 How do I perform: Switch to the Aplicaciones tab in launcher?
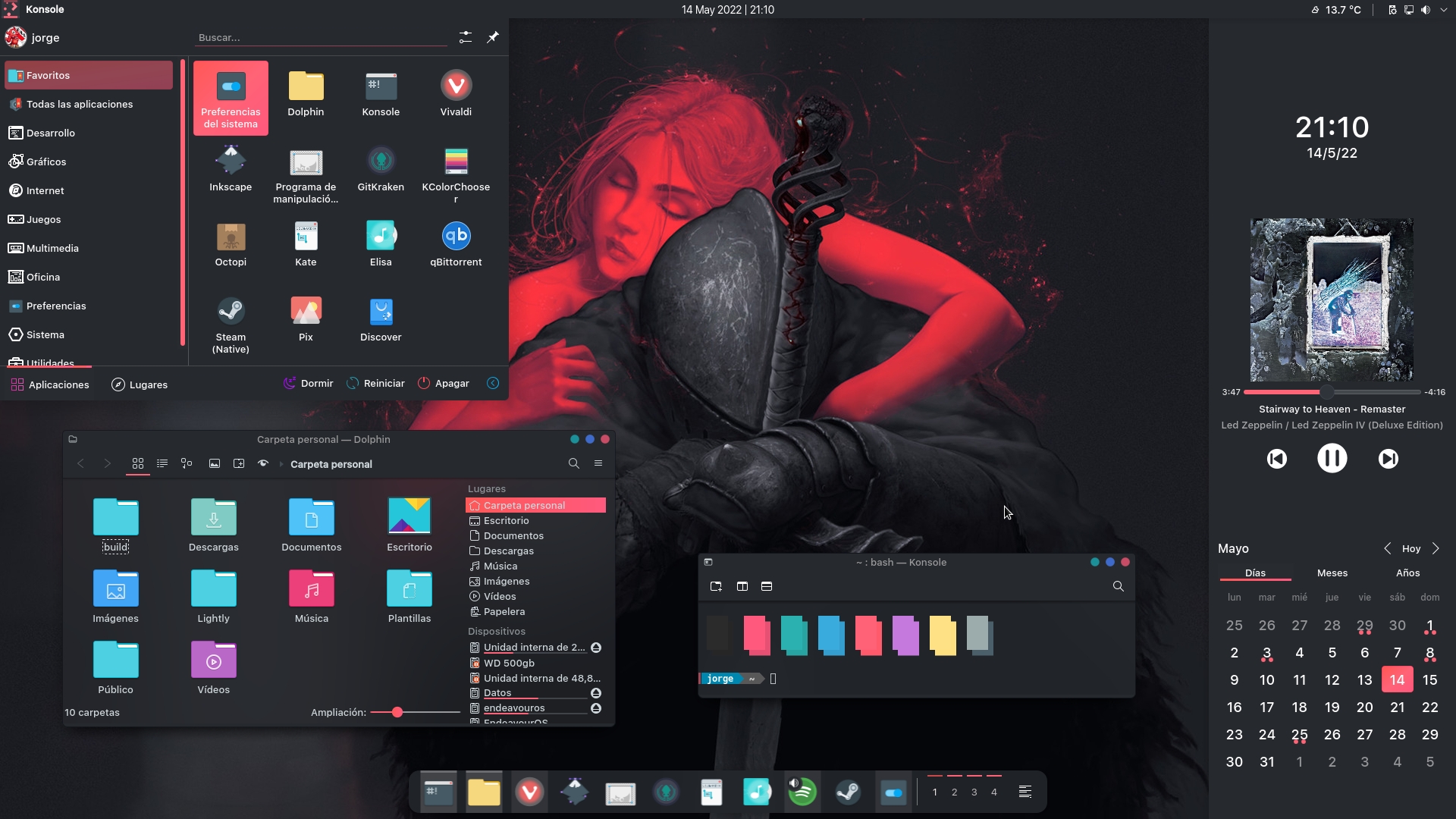(50, 384)
